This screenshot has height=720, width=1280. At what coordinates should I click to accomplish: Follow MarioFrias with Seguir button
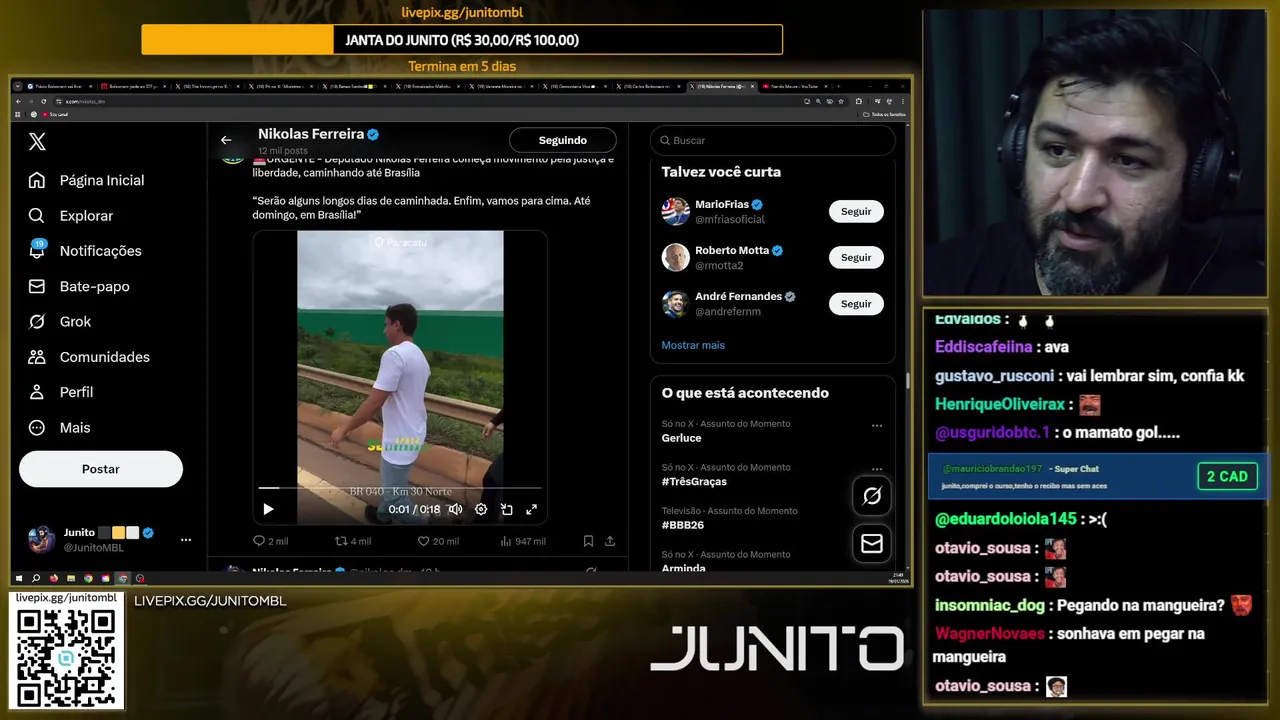pos(856,211)
